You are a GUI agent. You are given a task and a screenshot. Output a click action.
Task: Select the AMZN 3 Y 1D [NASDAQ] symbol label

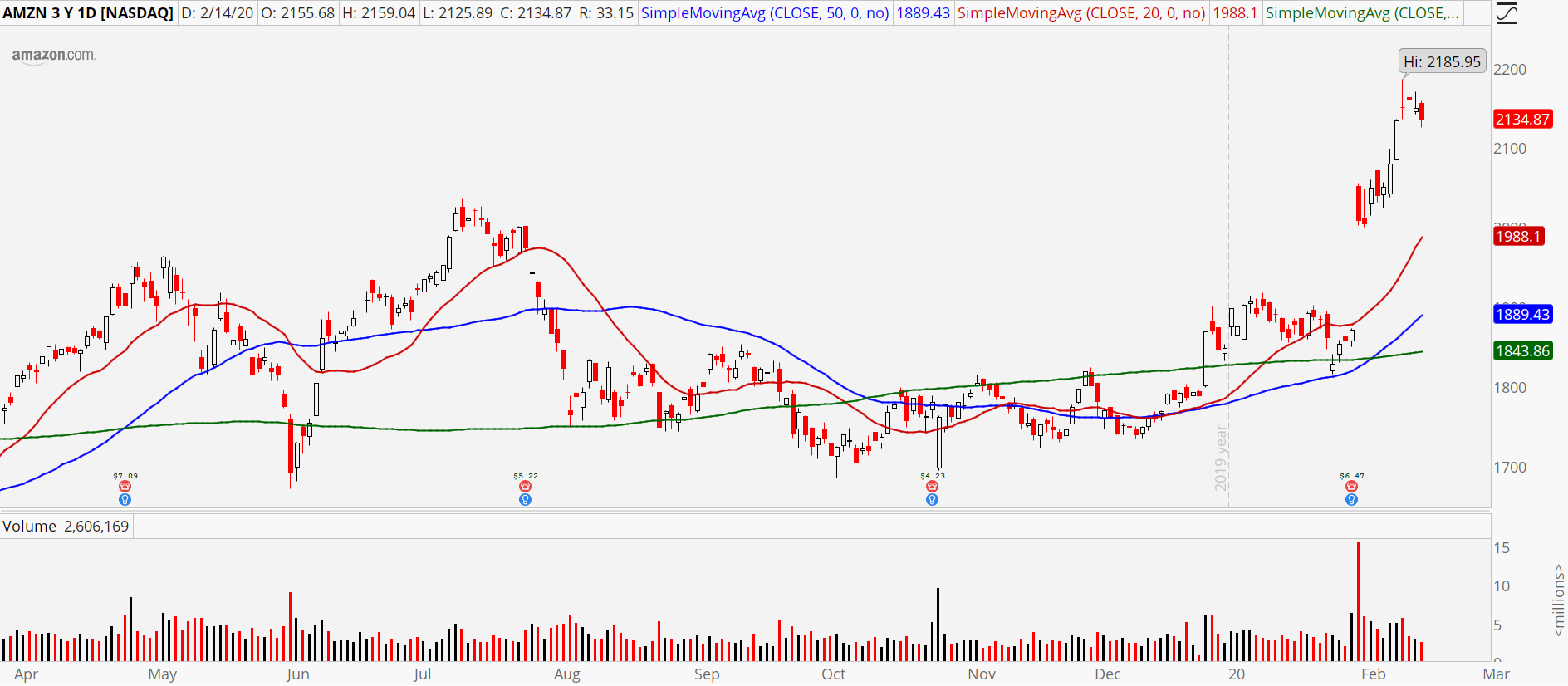pos(88,13)
